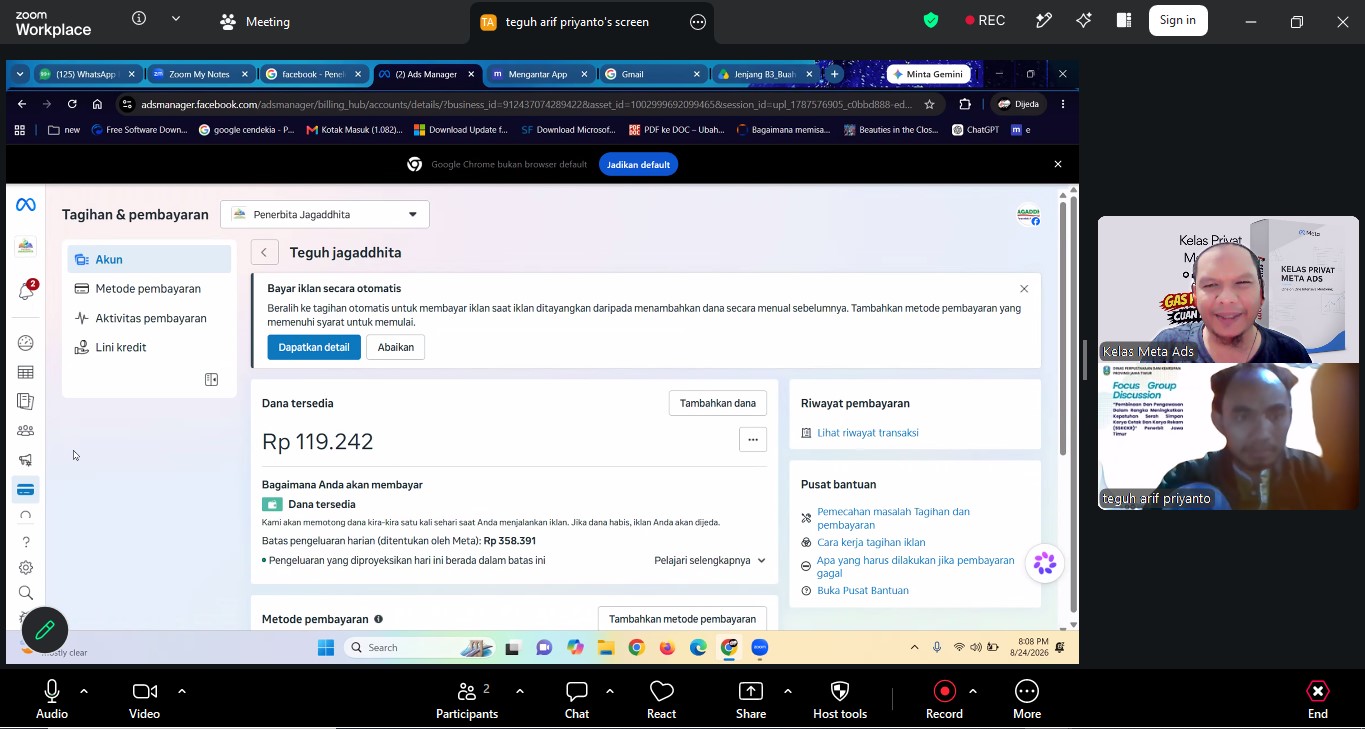
Task: Open Zoom encryption shield icon
Action: pyautogui.click(x=931, y=20)
